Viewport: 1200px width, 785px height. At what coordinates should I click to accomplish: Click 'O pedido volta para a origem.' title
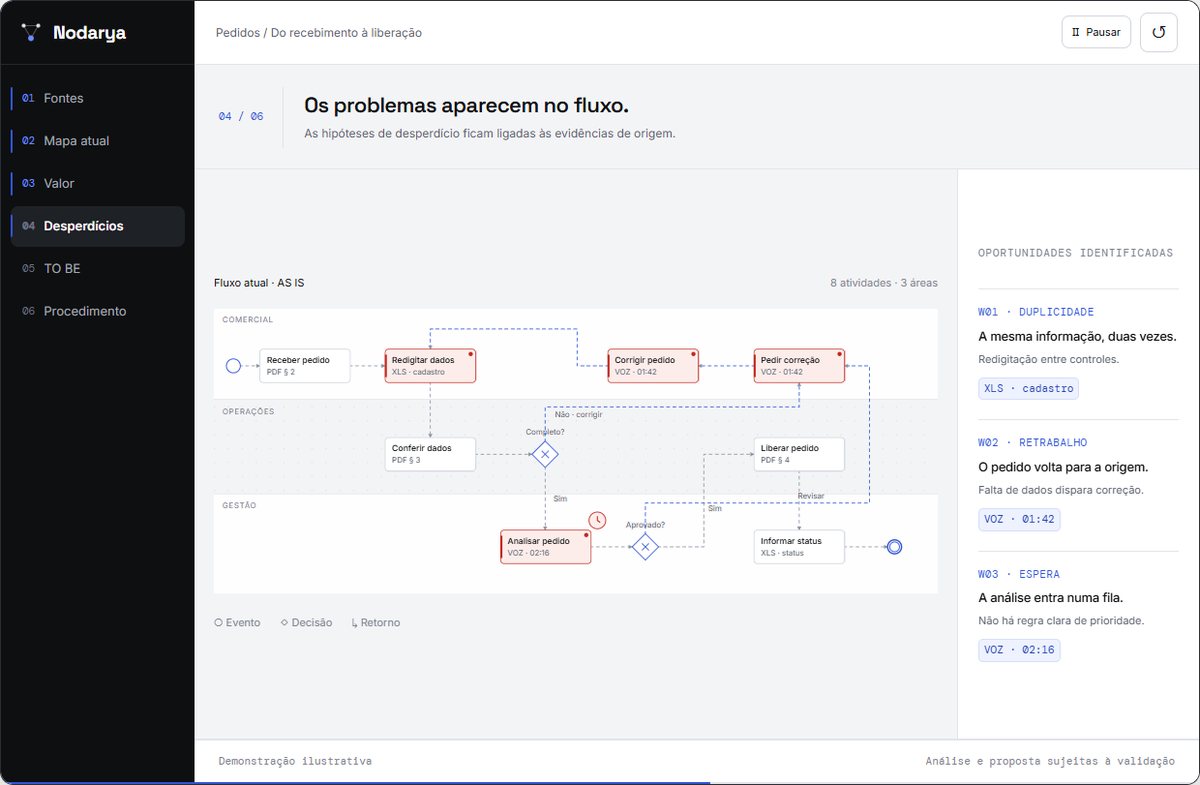point(1063,467)
